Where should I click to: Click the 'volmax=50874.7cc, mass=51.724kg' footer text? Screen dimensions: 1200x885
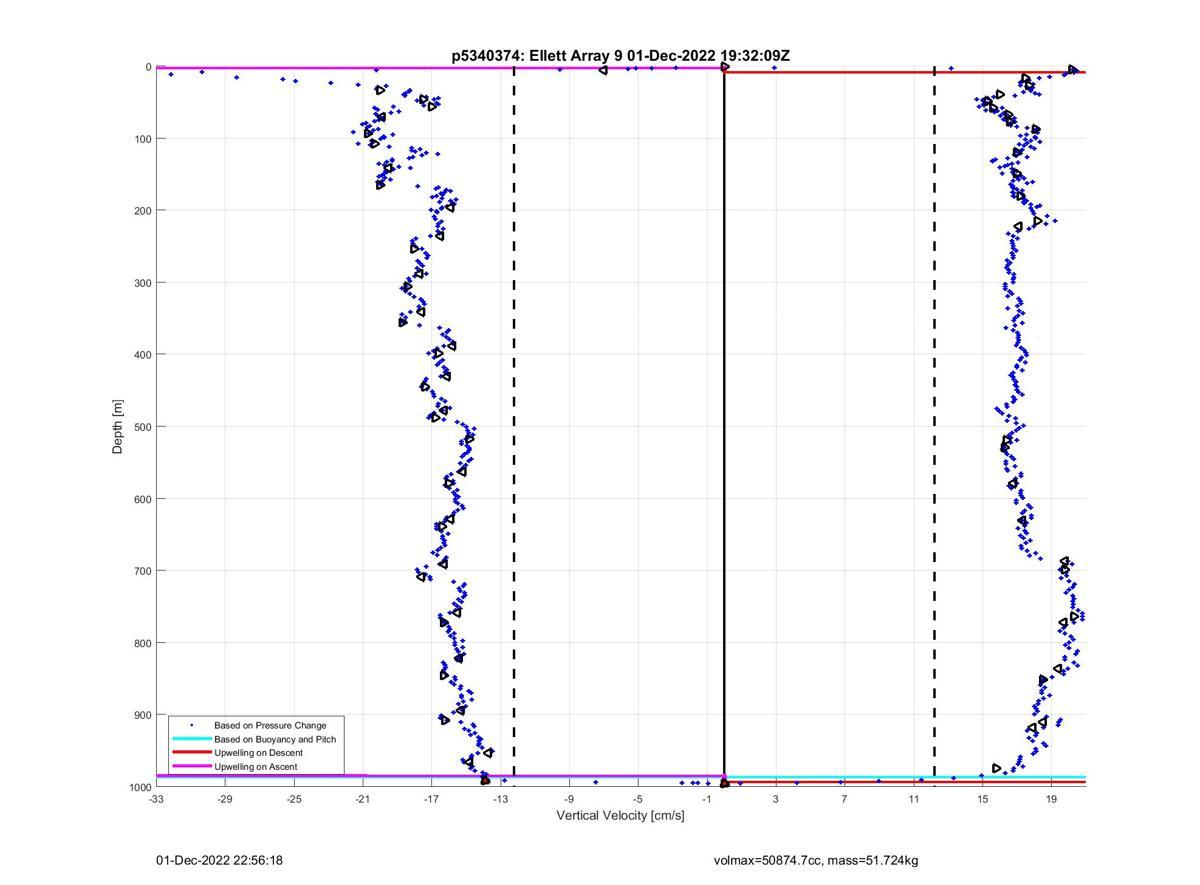point(816,861)
